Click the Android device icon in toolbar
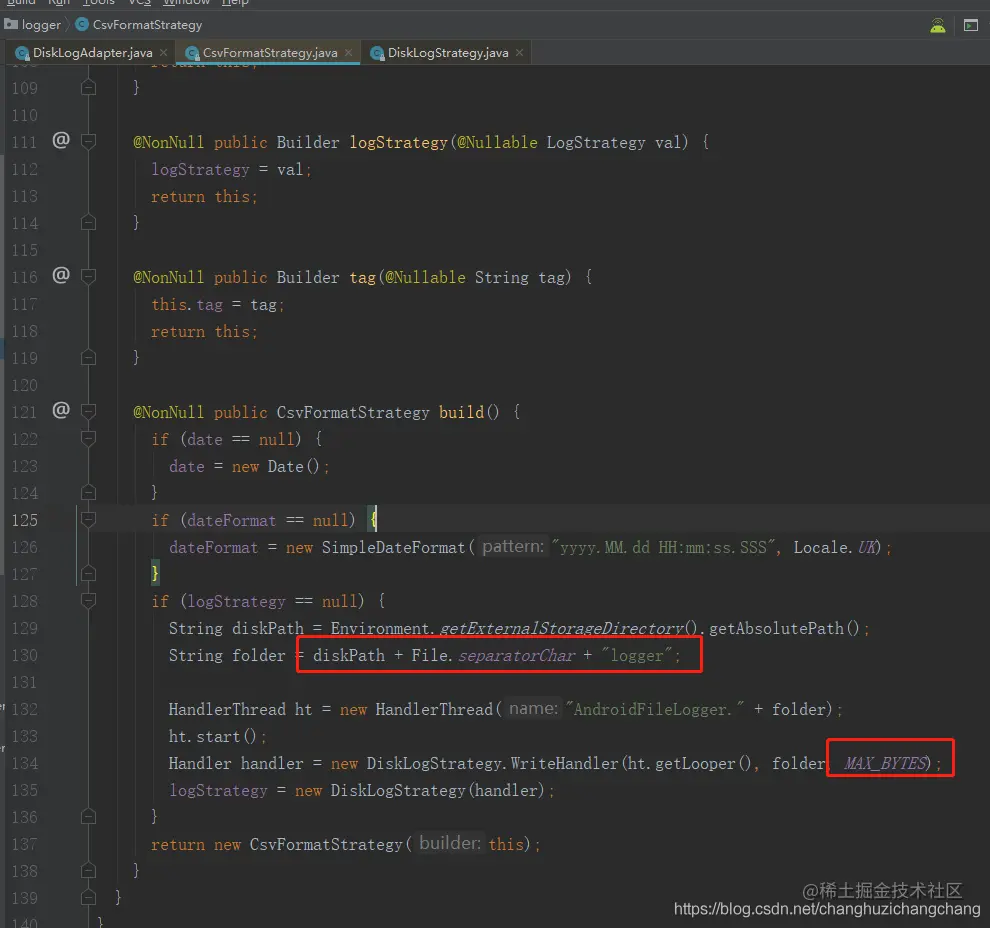 point(938,26)
